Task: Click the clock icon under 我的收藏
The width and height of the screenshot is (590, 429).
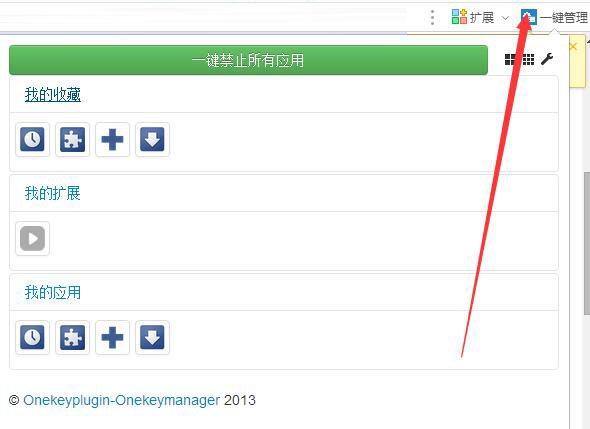Action: click(x=32, y=140)
